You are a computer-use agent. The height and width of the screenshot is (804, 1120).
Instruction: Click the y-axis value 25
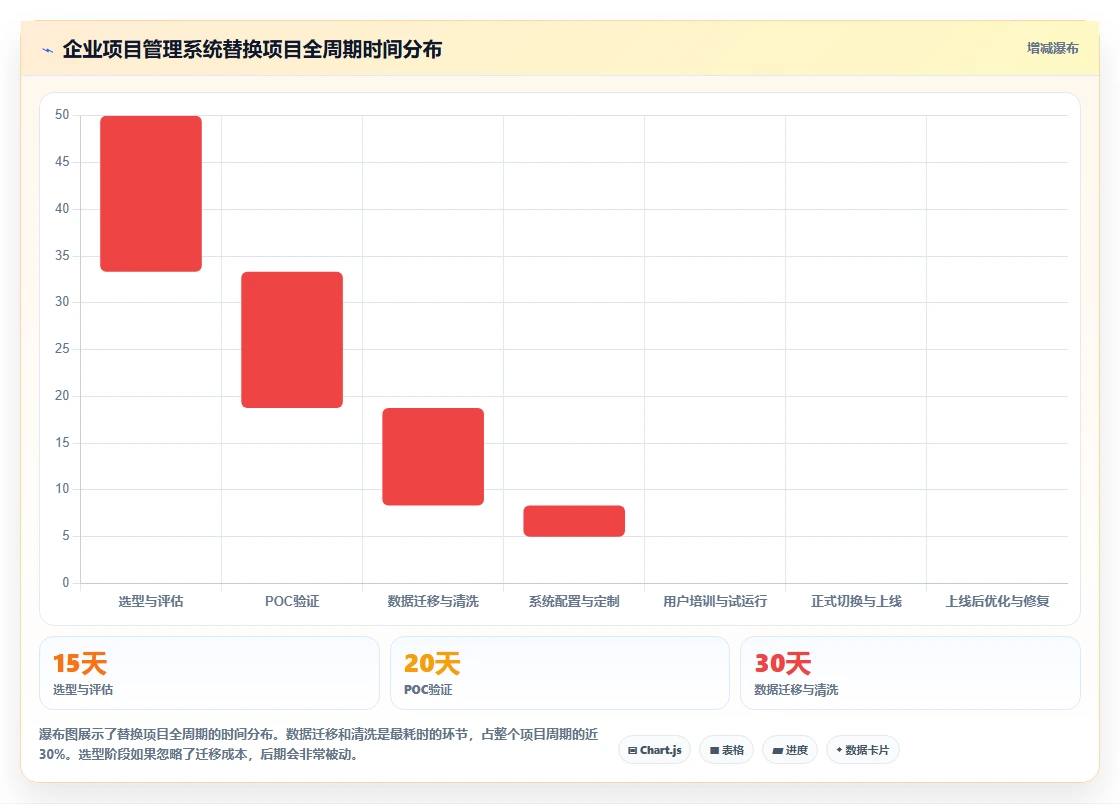click(x=62, y=348)
